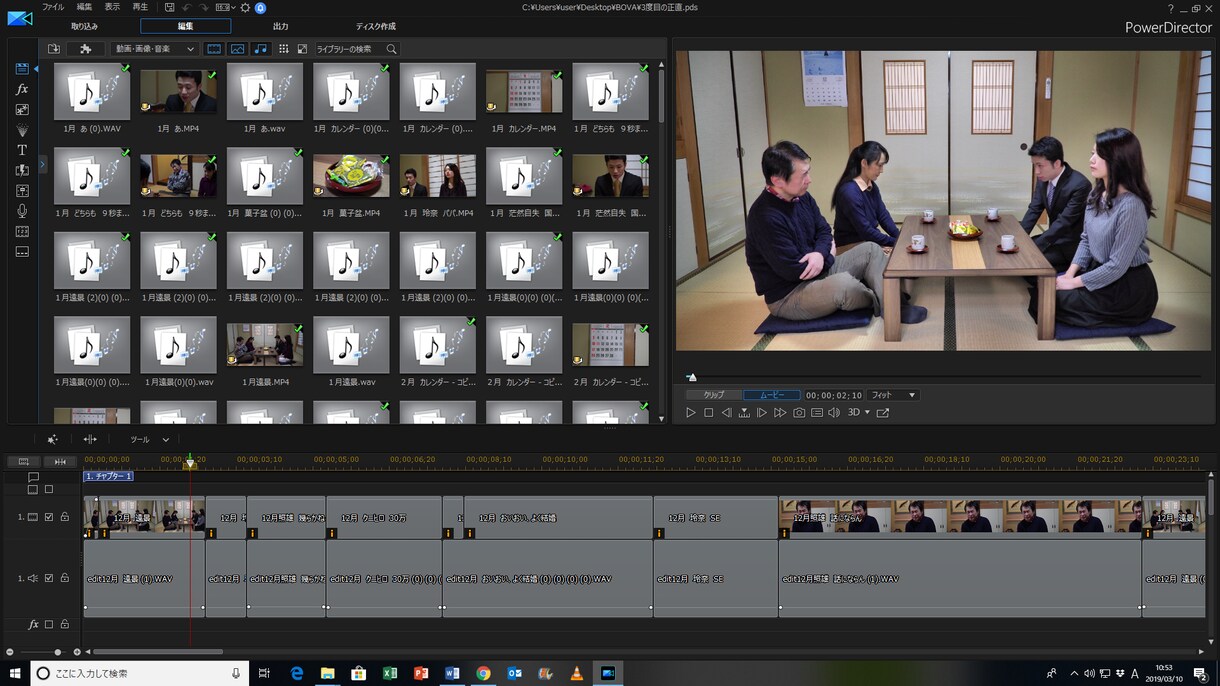Click the timeline zoom in plus button
The height and width of the screenshot is (686, 1220).
77,652
